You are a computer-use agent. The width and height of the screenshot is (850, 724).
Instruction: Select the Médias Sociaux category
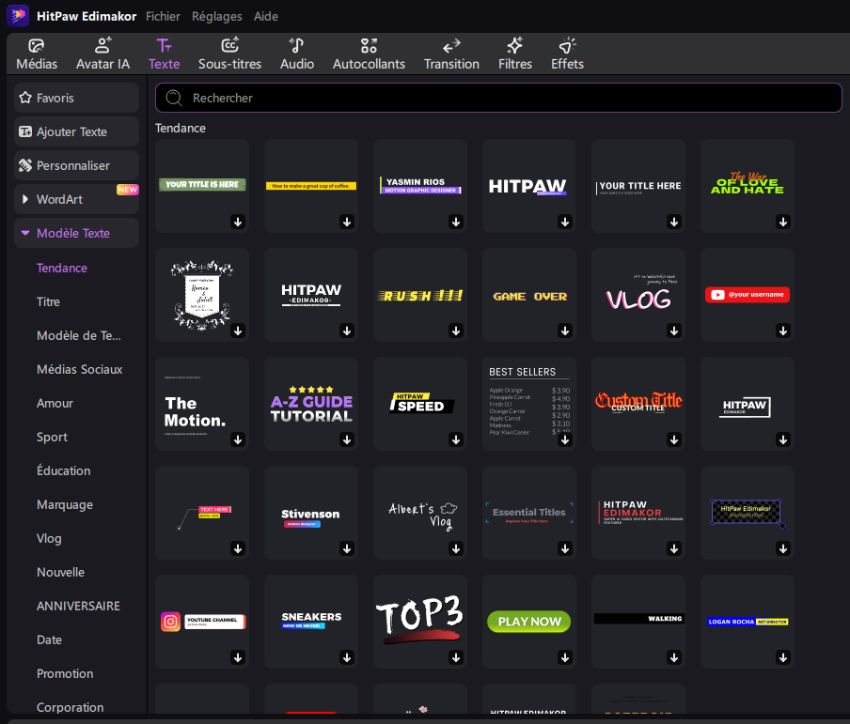[x=80, y=370]
